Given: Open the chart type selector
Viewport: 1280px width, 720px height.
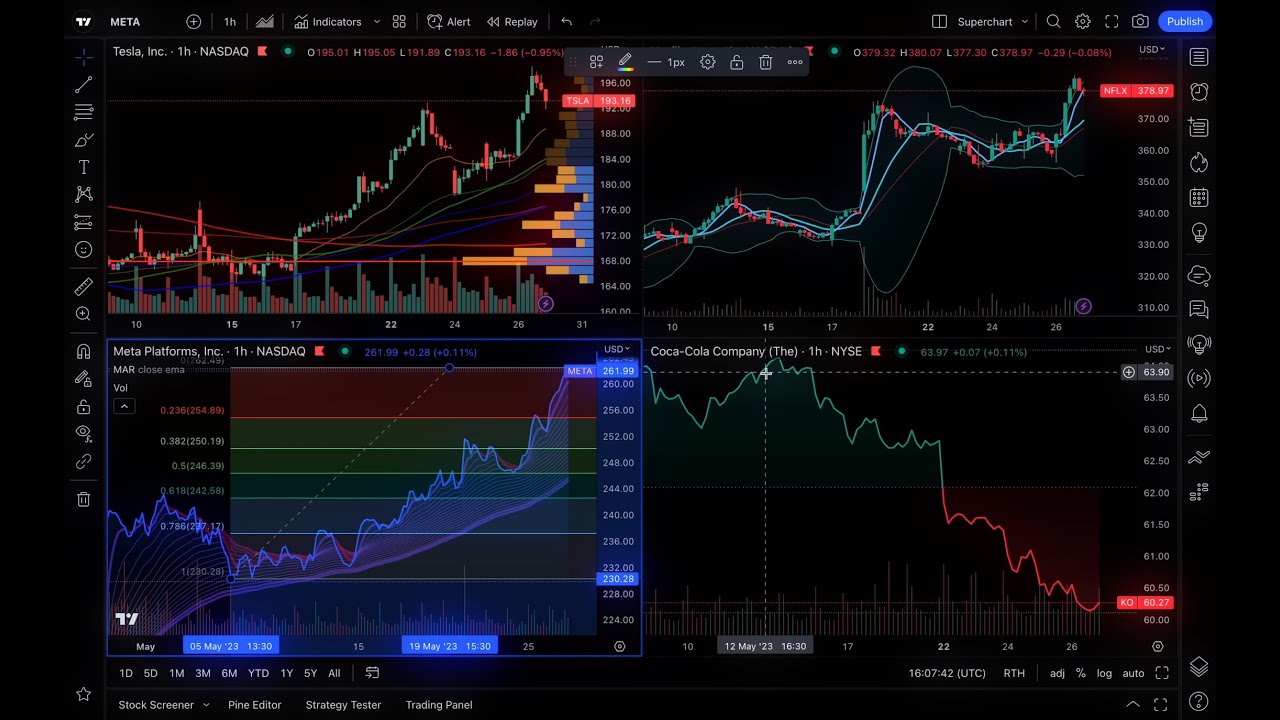Looking at the screenshot, I should (264, 21).
